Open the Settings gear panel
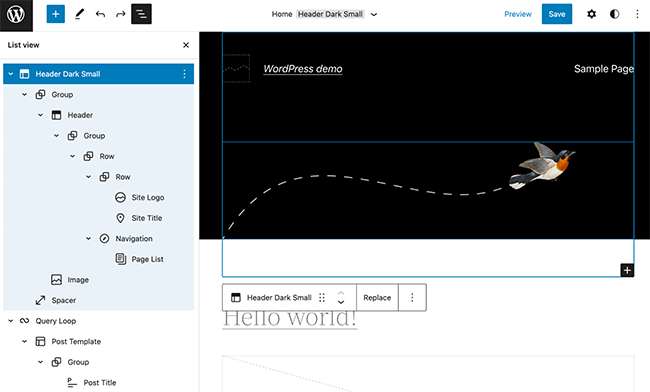The image size is (650, 392). point(592,14)
